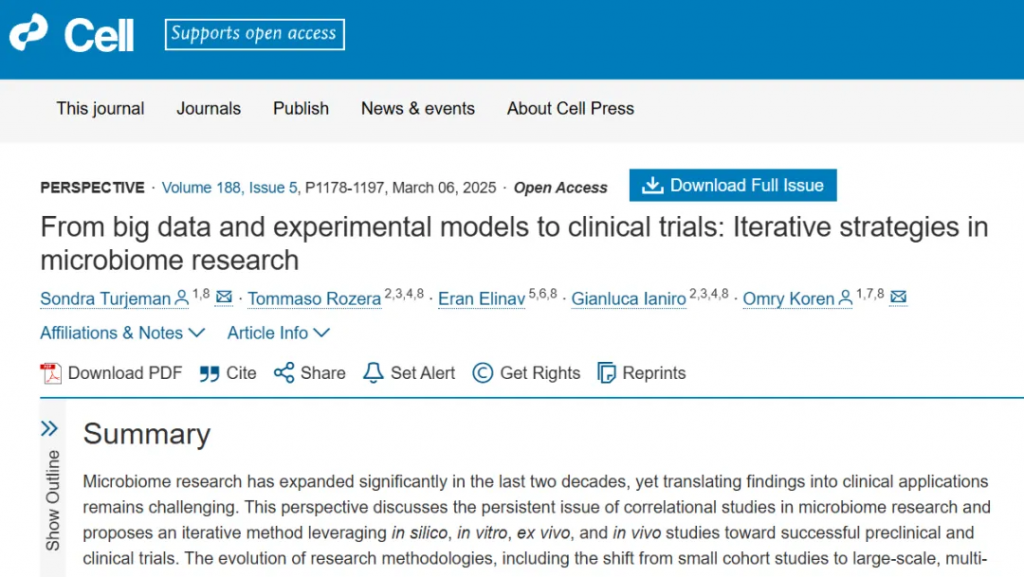Click the Download PDF icon

coord(51,373)
